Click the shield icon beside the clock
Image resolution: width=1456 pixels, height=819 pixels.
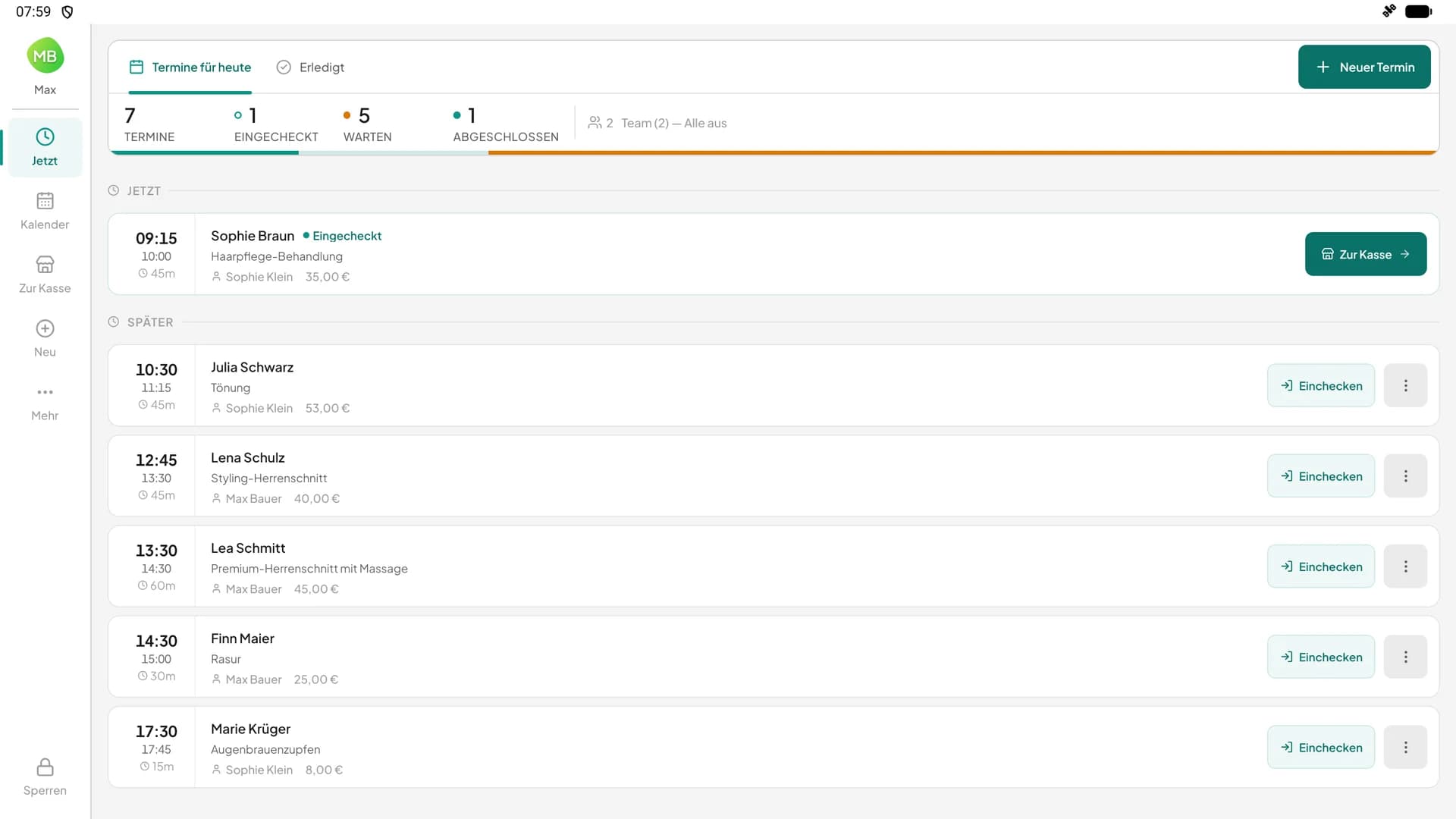pos(67,11)
